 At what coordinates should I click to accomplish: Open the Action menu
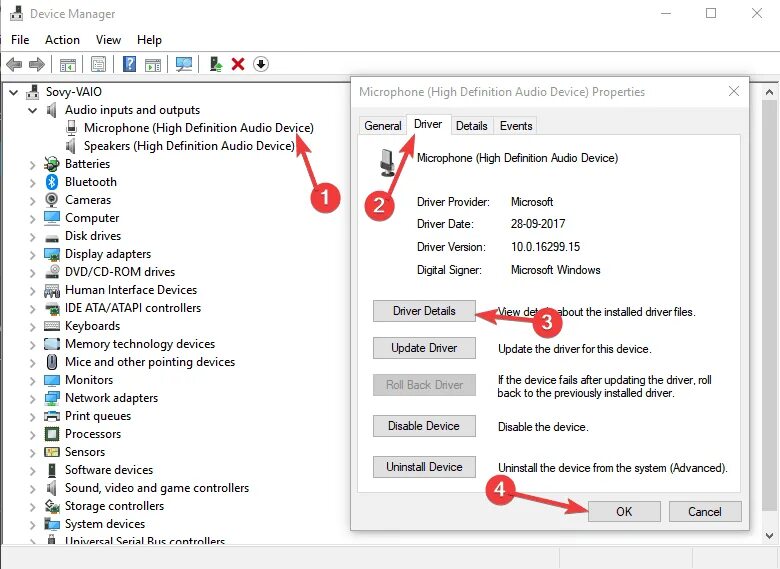(x=62, y=40)
